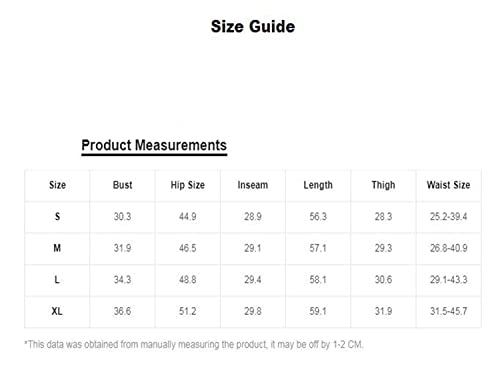
Task: Select the Length column header
Action: [x=318, y=185]
